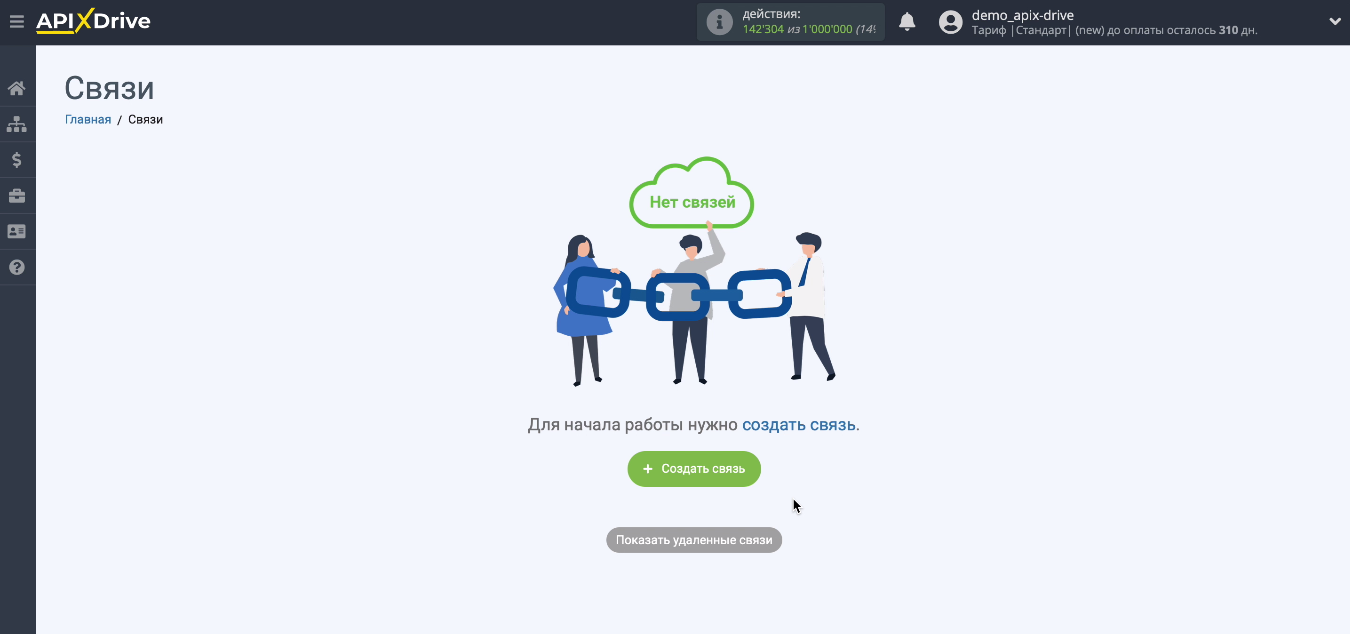
Task: Click the Главная breadcrumb link
Action: pos(88,119)
